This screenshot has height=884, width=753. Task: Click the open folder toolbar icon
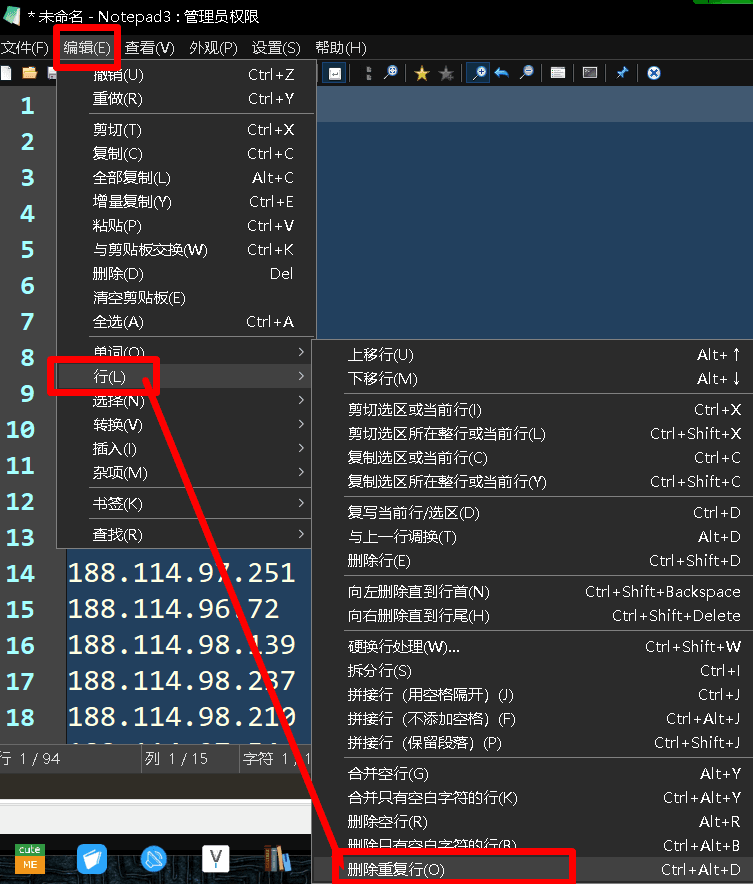29,73
